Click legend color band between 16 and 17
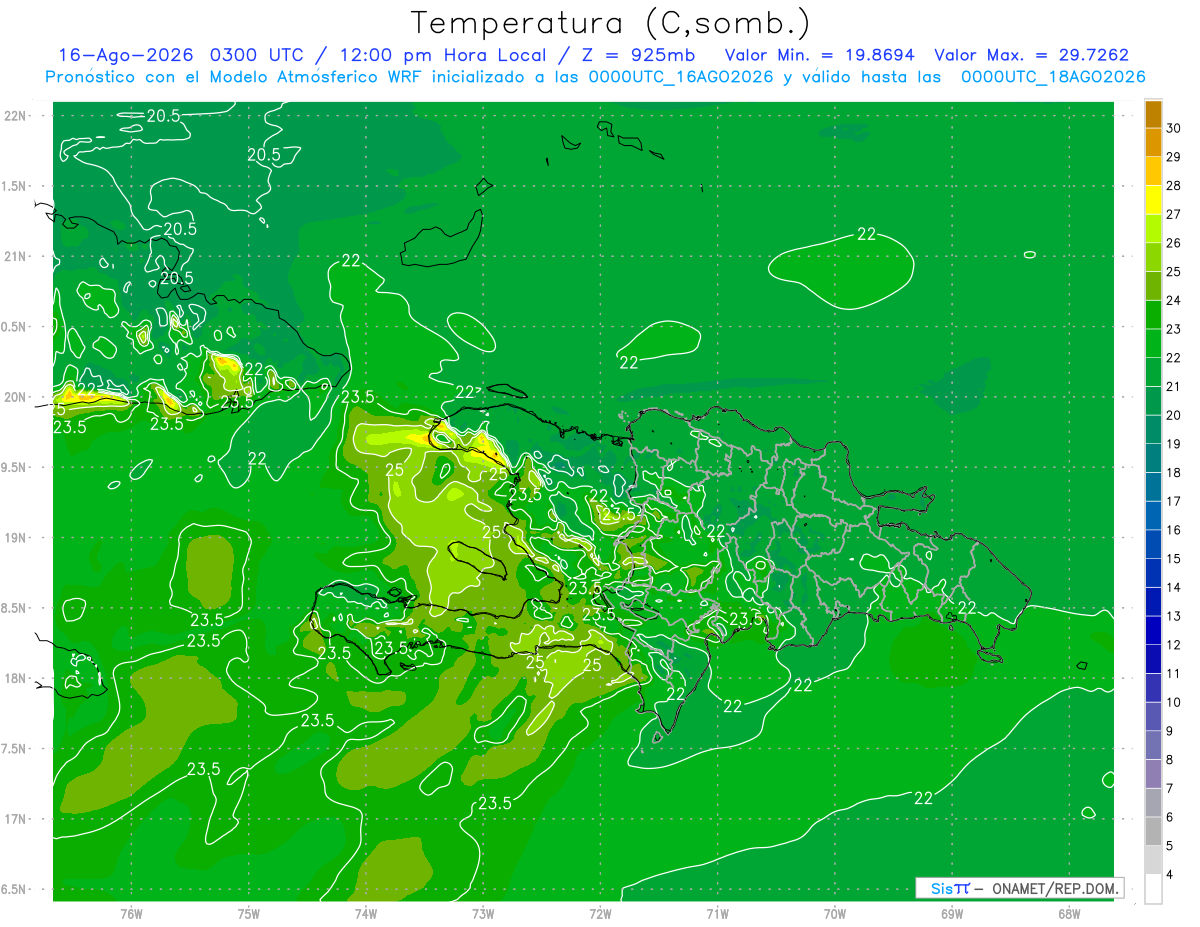Image resolution: width=1200 pixels, height=927 pixels. click(x=1153, y=515)
